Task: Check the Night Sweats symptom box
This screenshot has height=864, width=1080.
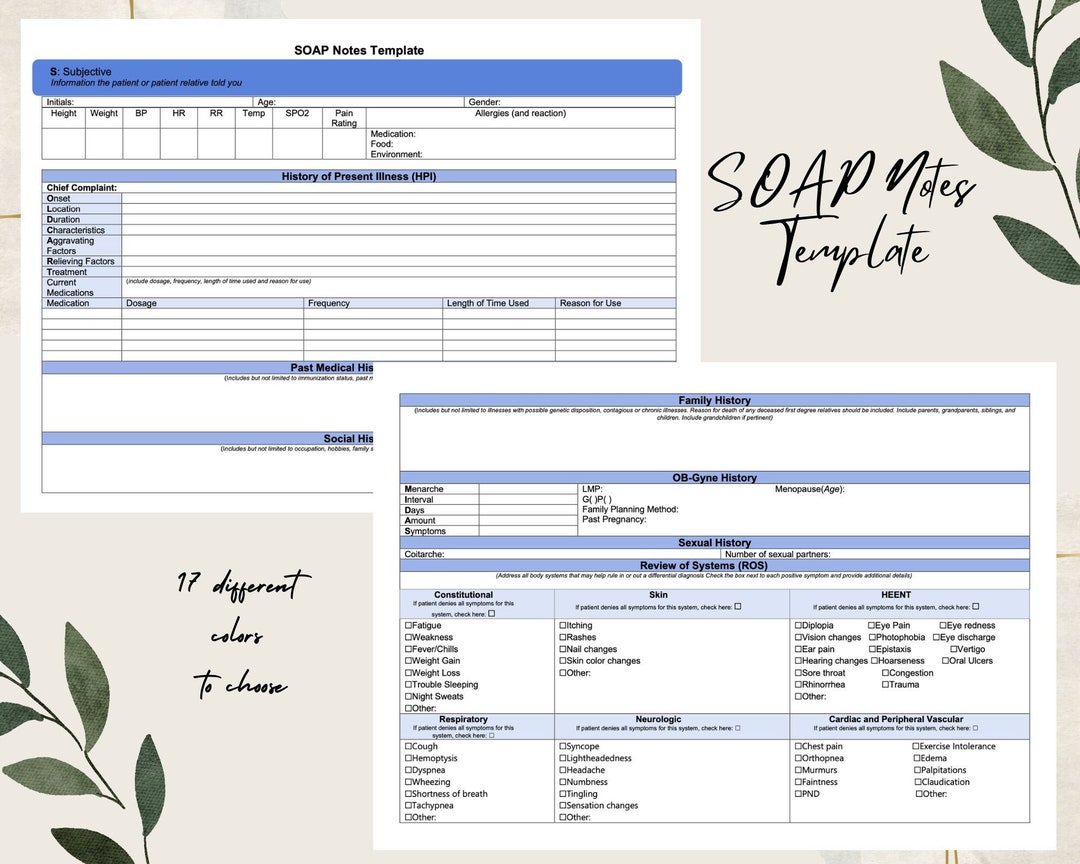Action: coord(408,696)
